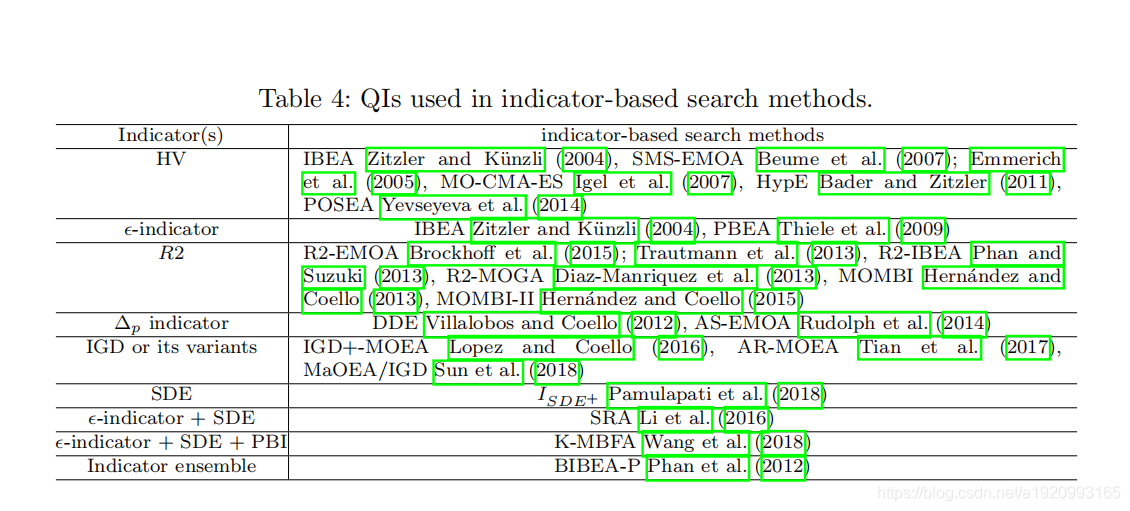The width and height of the screenshot is (1130, 511).
Task: Open Sun et al. citation after MaOEA/IGD
Action: (477, 370)
